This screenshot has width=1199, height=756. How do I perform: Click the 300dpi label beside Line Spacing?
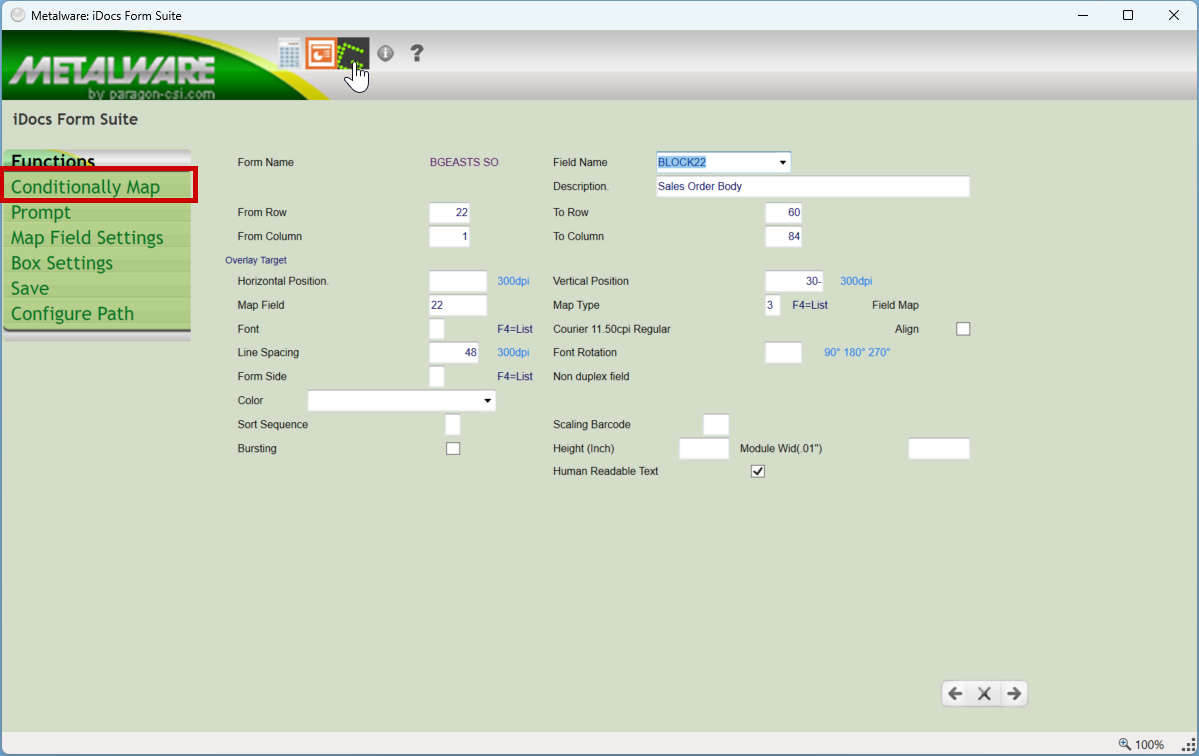click(x=513, y=352)
